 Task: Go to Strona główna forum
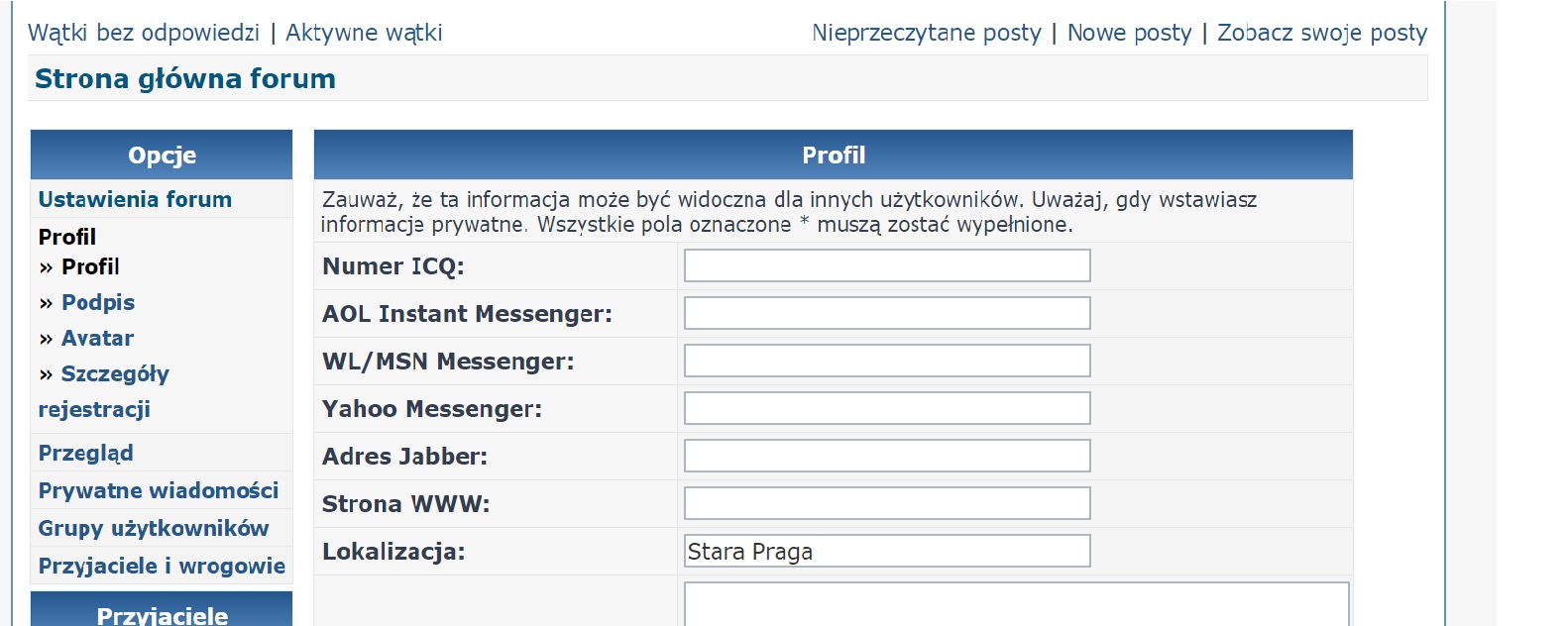pyautogui.click(x=185, y=78)
